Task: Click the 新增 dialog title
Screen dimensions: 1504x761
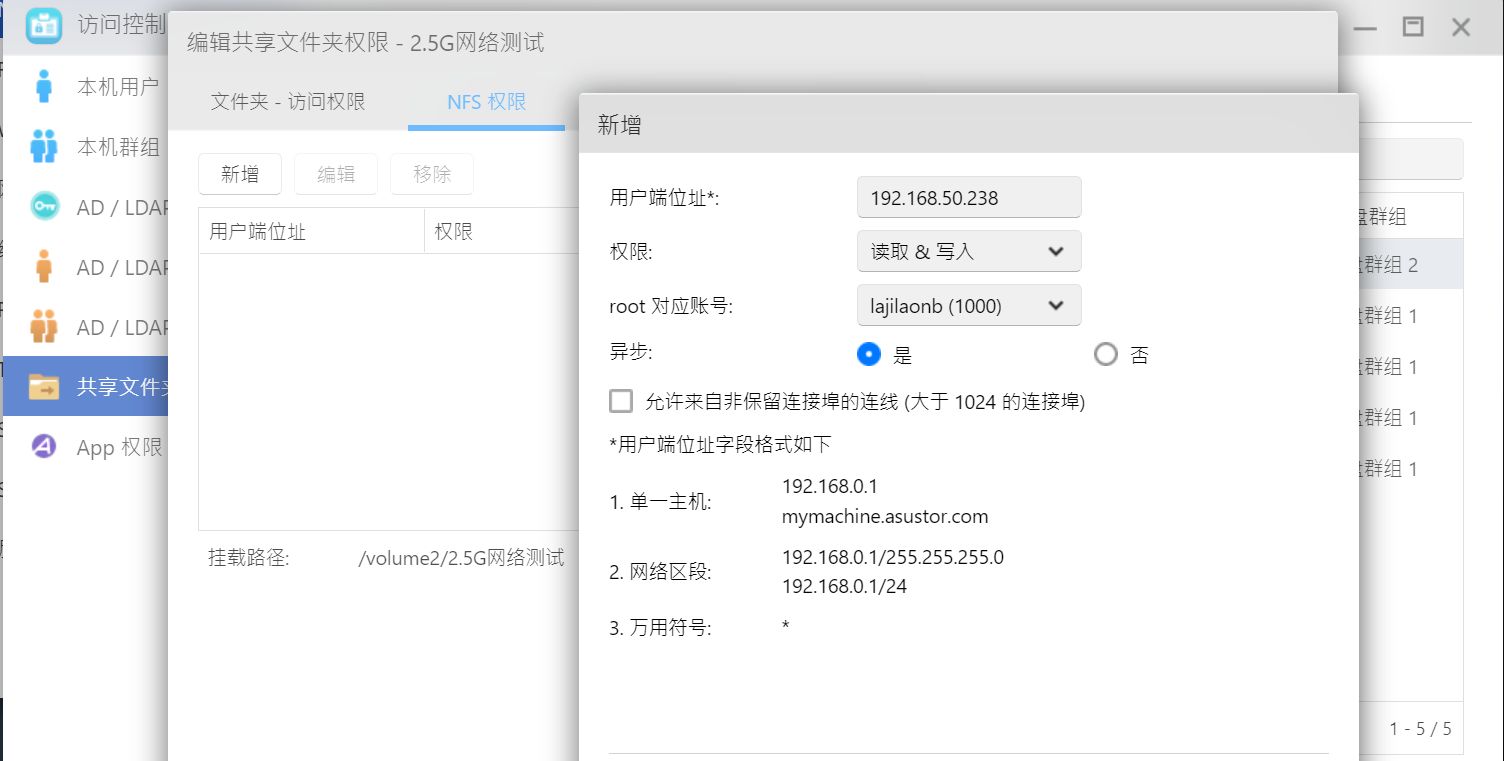Action: (x=619, y=125)
